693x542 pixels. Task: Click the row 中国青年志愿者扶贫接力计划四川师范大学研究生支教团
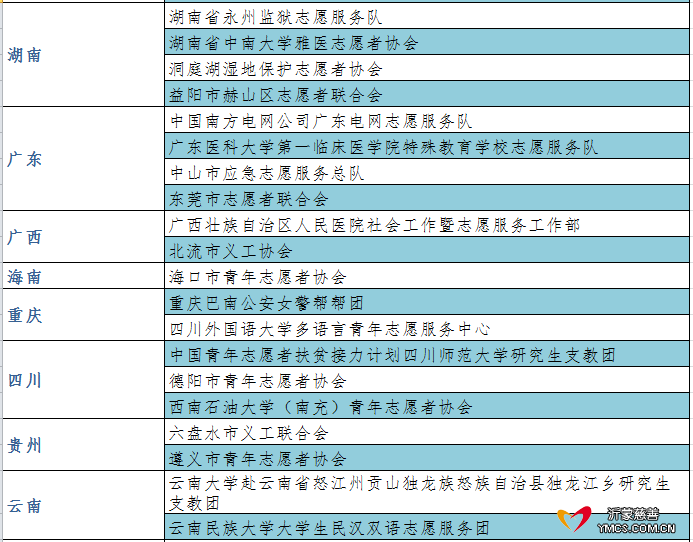click(x=427, y=354)
